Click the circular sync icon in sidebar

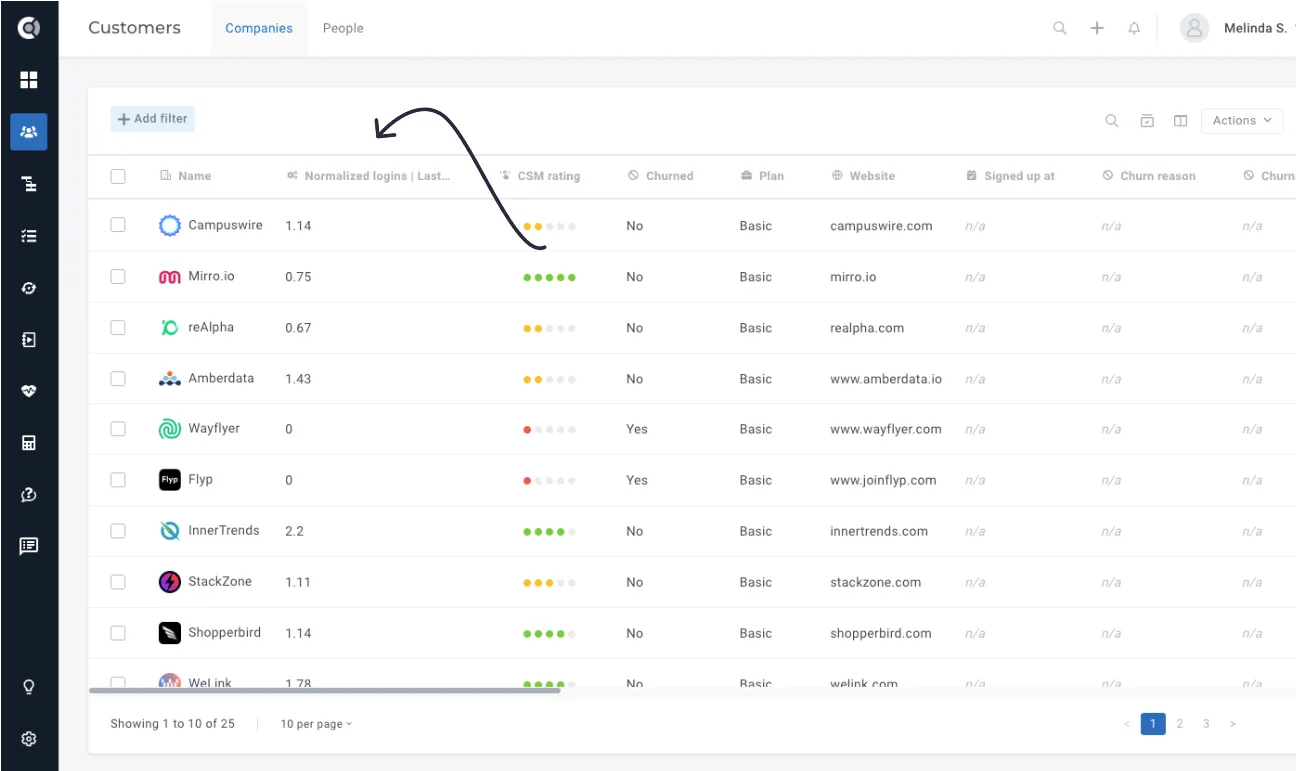tap(29, 288)
